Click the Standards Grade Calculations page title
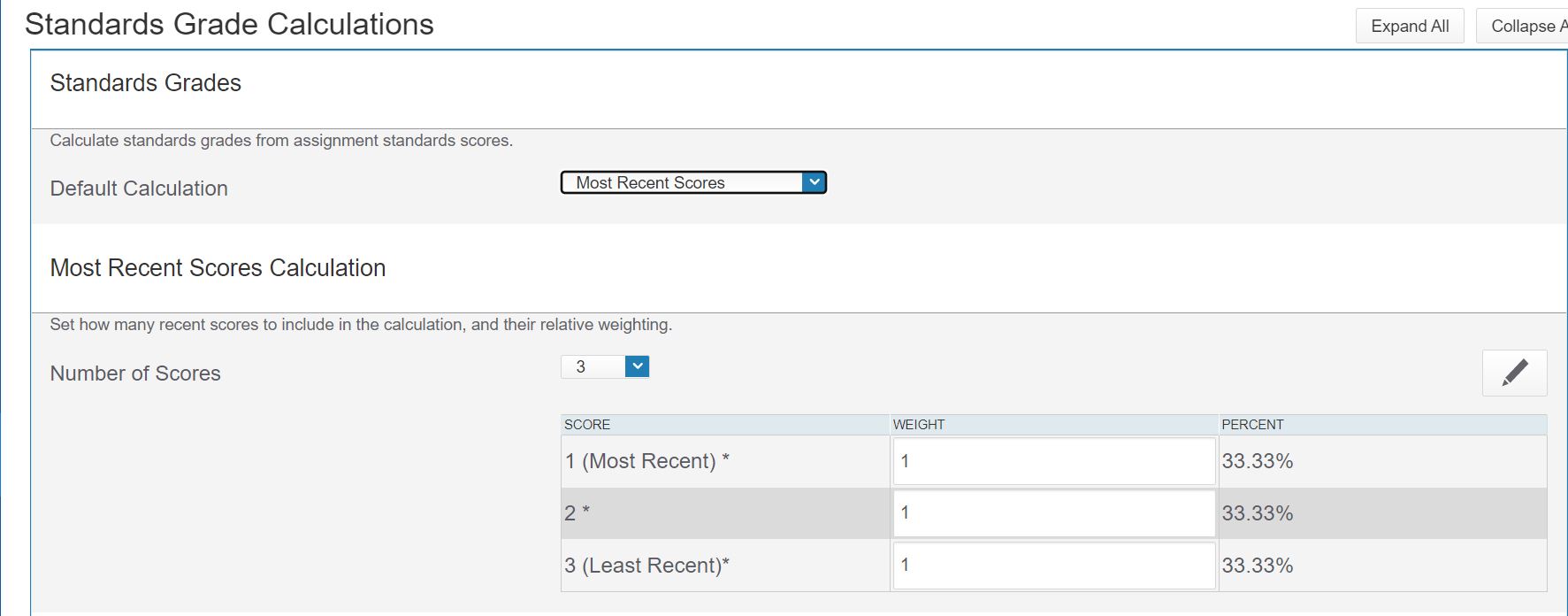Screen dimensions: 1568x616 [x=229, y=25]
